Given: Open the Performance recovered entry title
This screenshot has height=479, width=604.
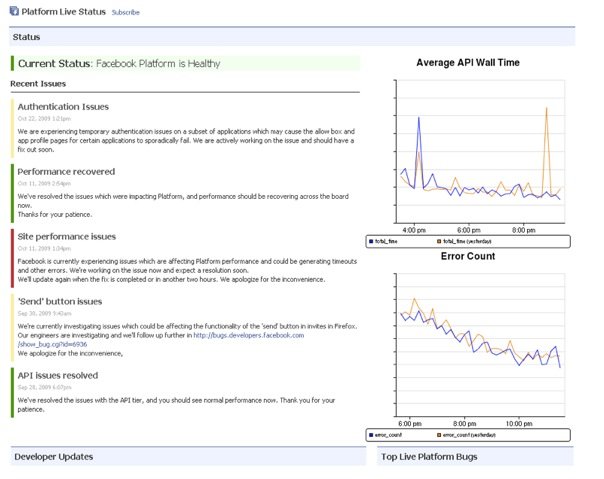Looking at the screenshot, I should 66,171.
